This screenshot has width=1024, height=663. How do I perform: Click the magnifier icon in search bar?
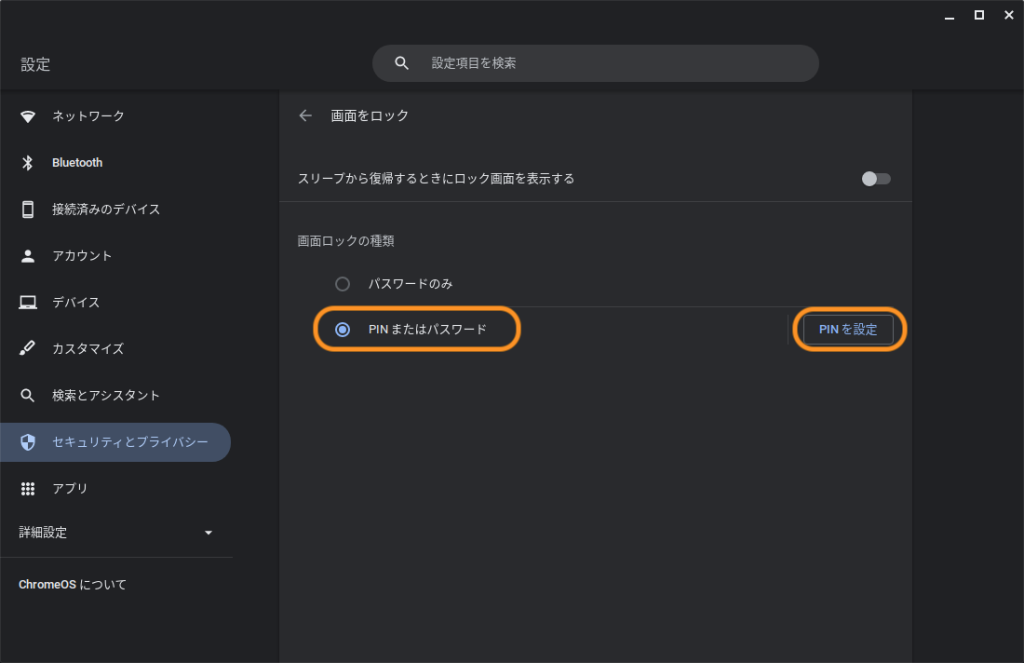[x=402, y=63]
